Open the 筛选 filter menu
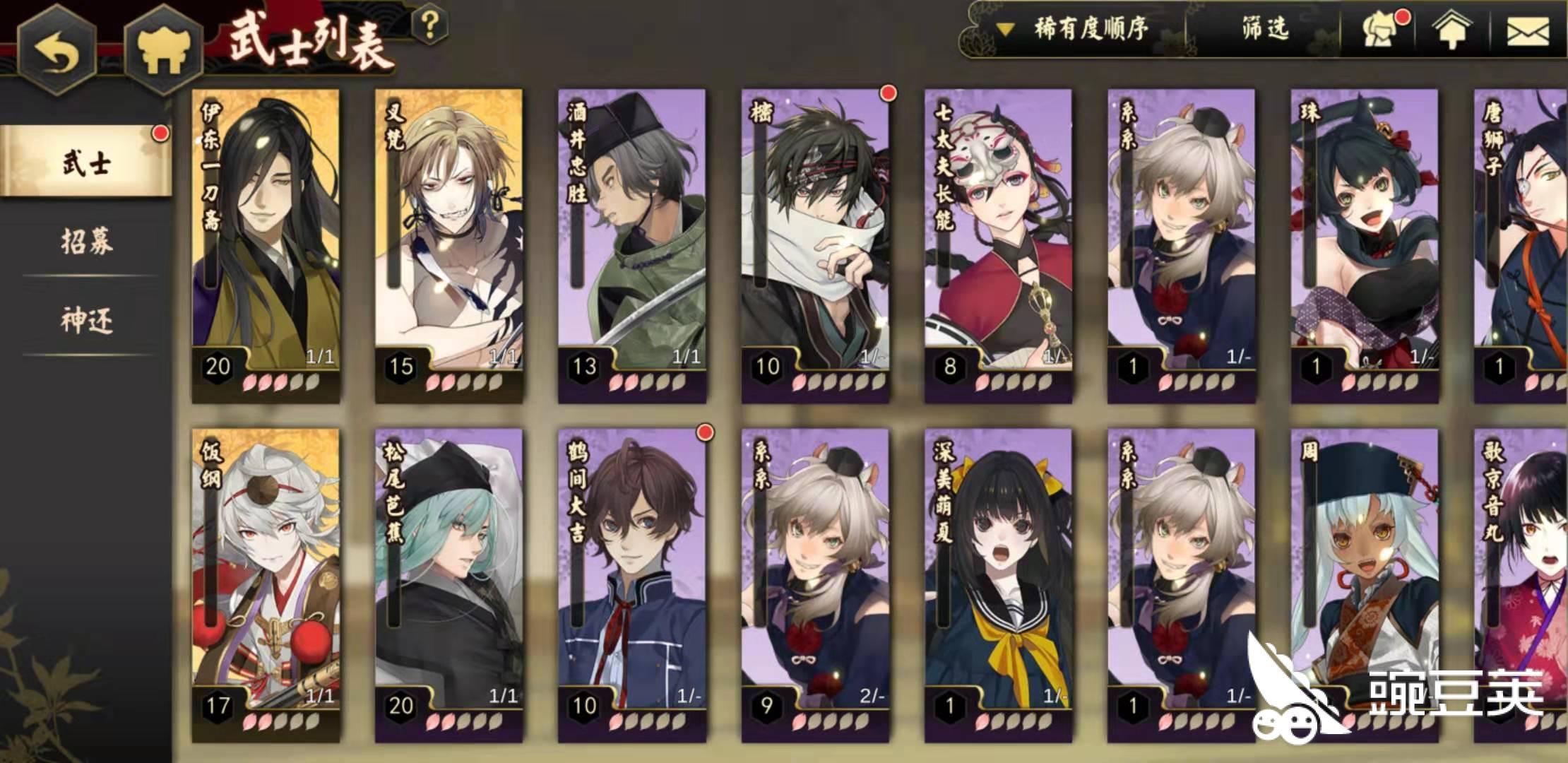The height and width of the screenshot is (763, 1568). pyautogui.click(x=1265, y=29)
